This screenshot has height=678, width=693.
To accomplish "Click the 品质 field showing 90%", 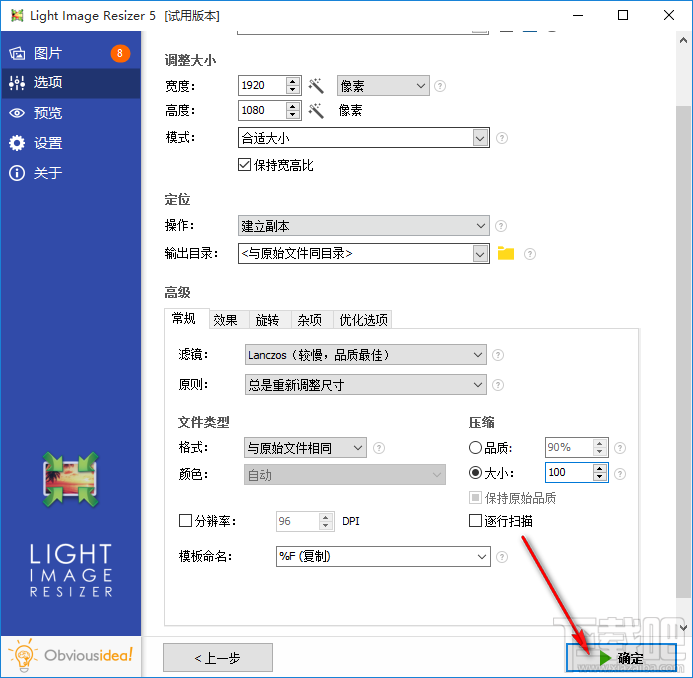I will point(569,447).
